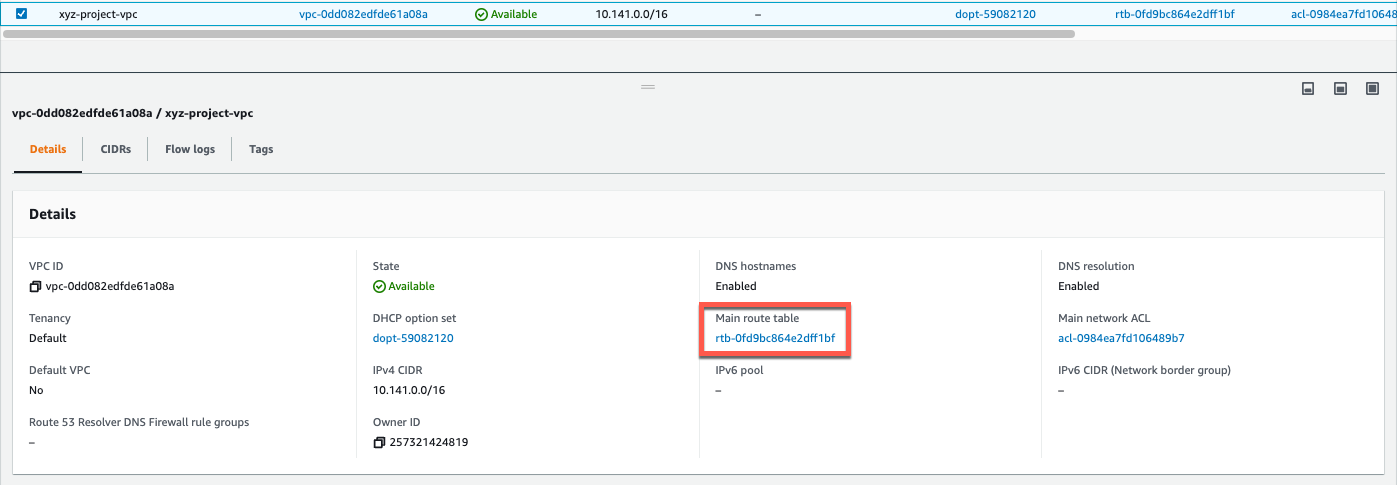Grab the split panel resize handle

pyautogui.click(x=648, y=87)
